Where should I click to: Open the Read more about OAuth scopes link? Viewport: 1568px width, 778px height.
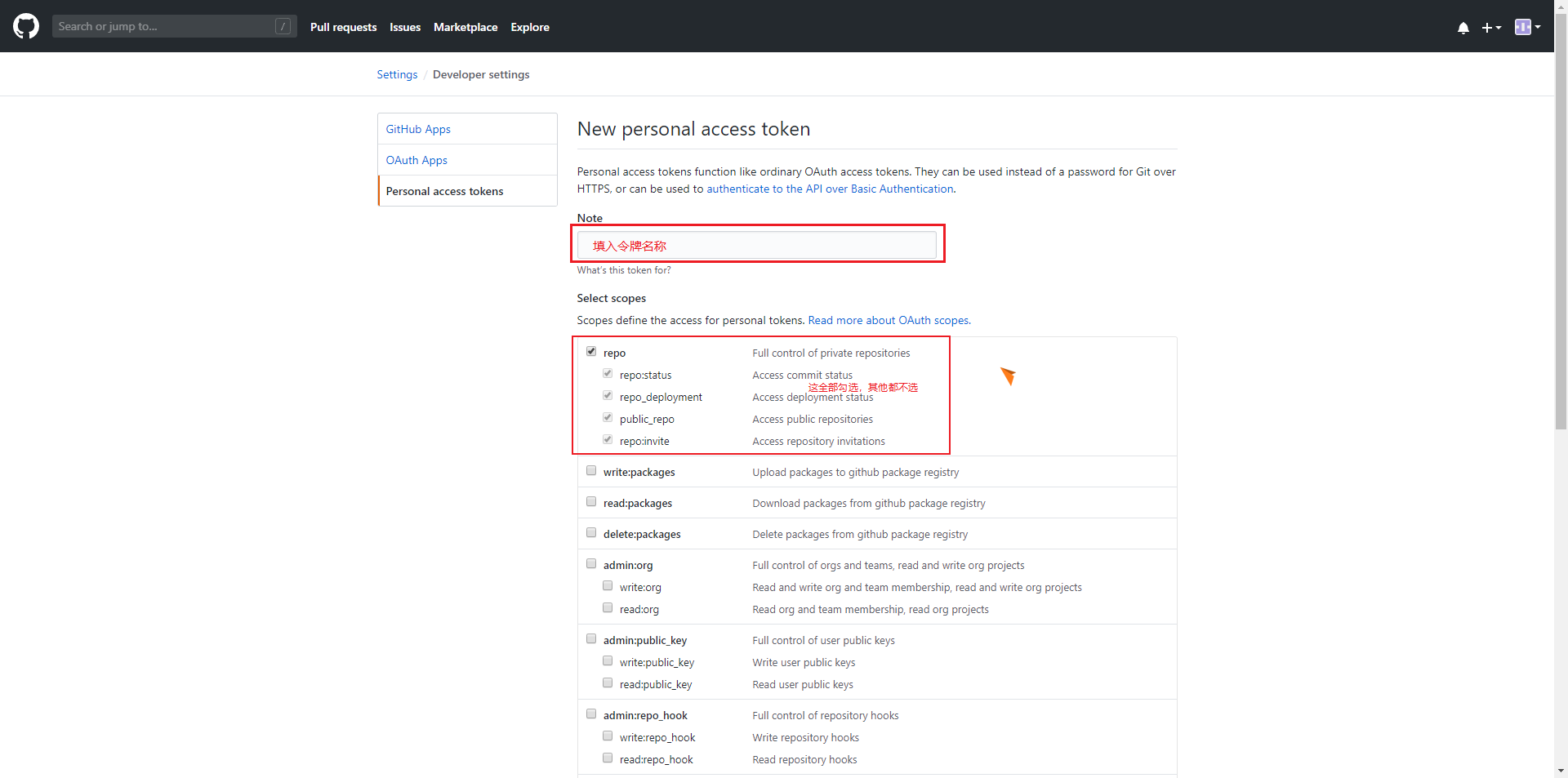888,320
